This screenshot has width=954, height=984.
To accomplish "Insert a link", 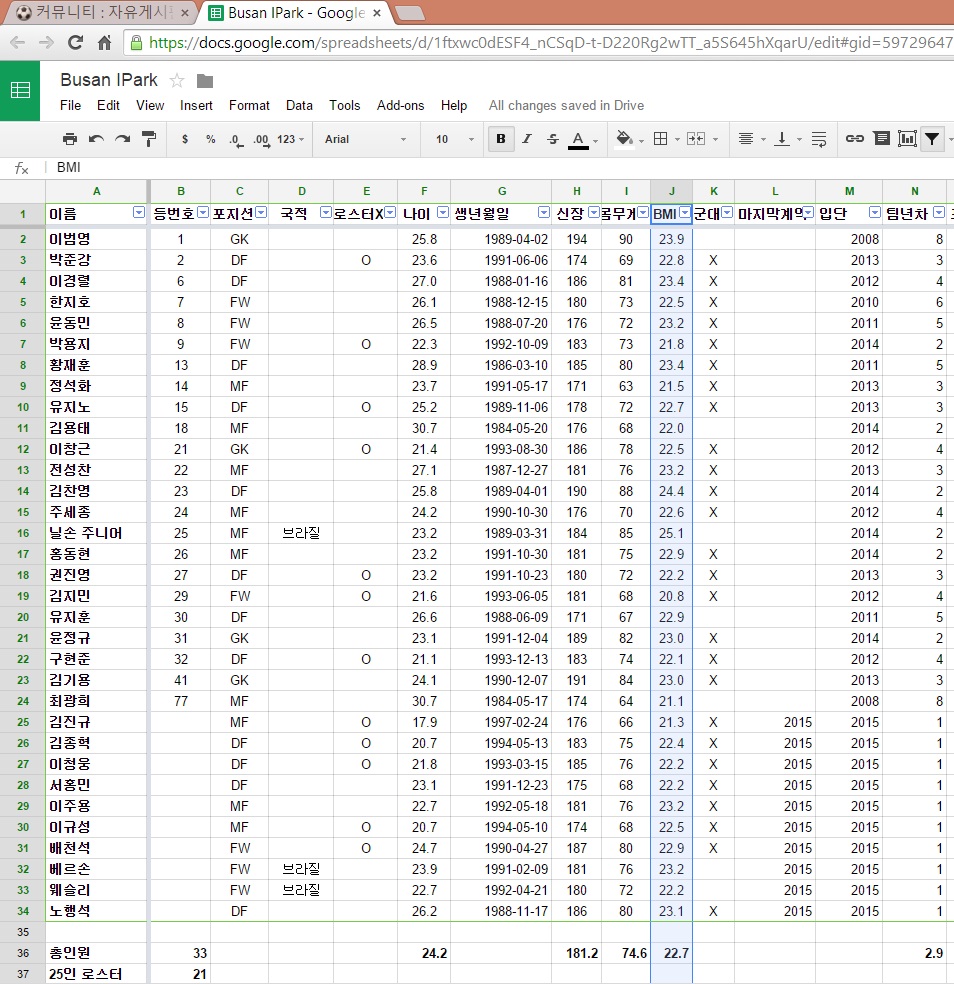I will 854,139.
